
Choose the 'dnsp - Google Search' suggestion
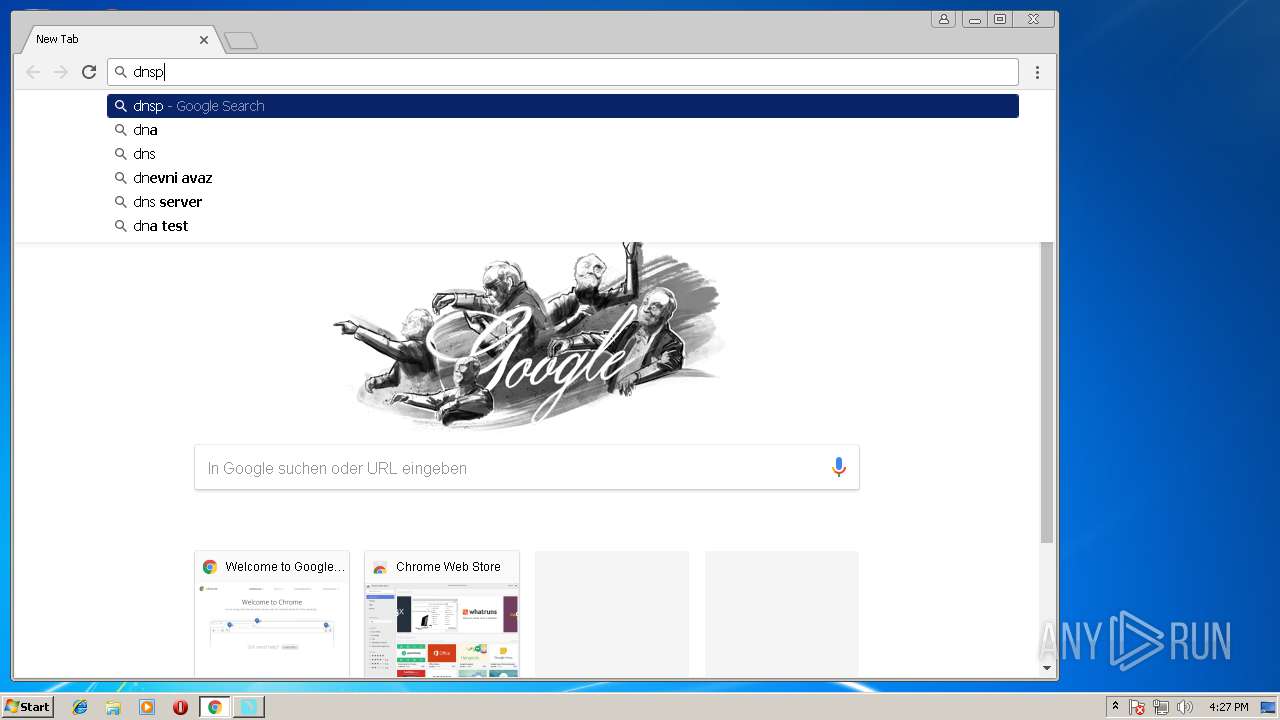coord(563,106)
